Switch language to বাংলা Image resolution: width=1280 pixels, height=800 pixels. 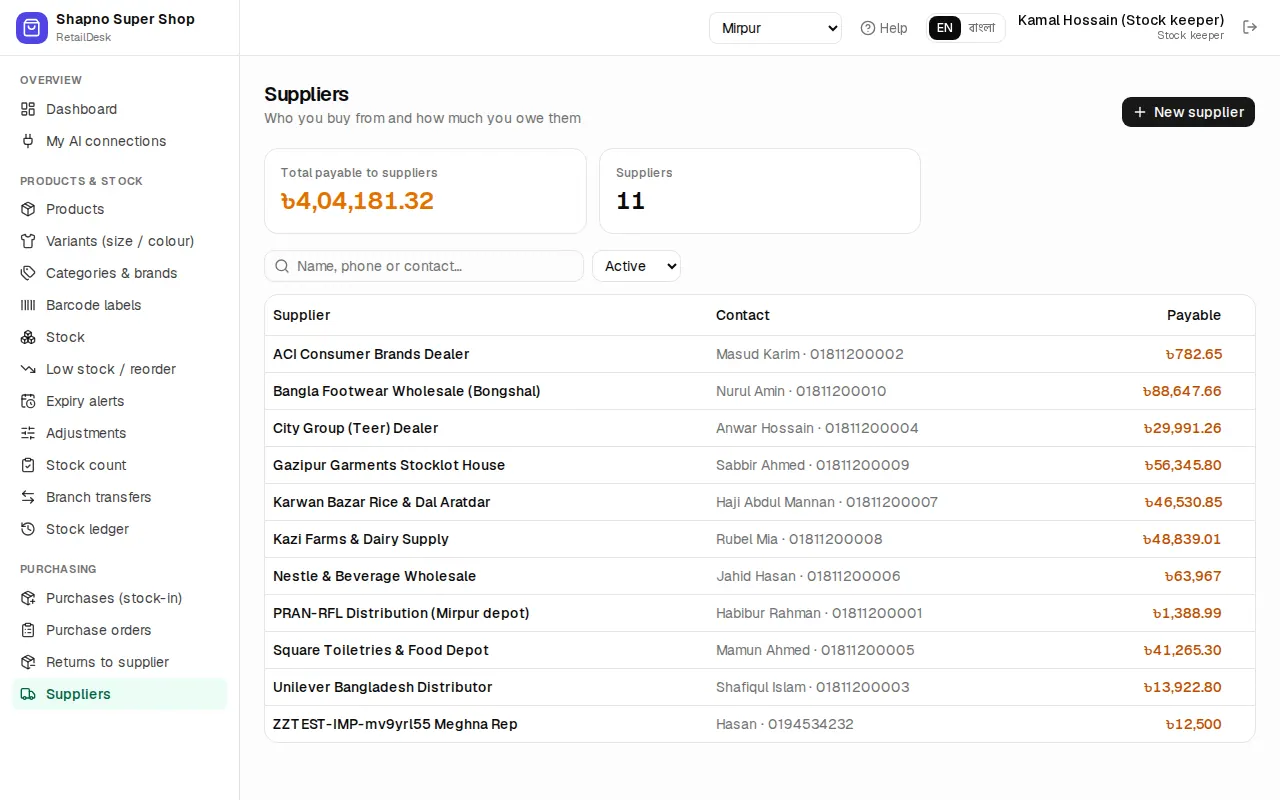(982, 28)
